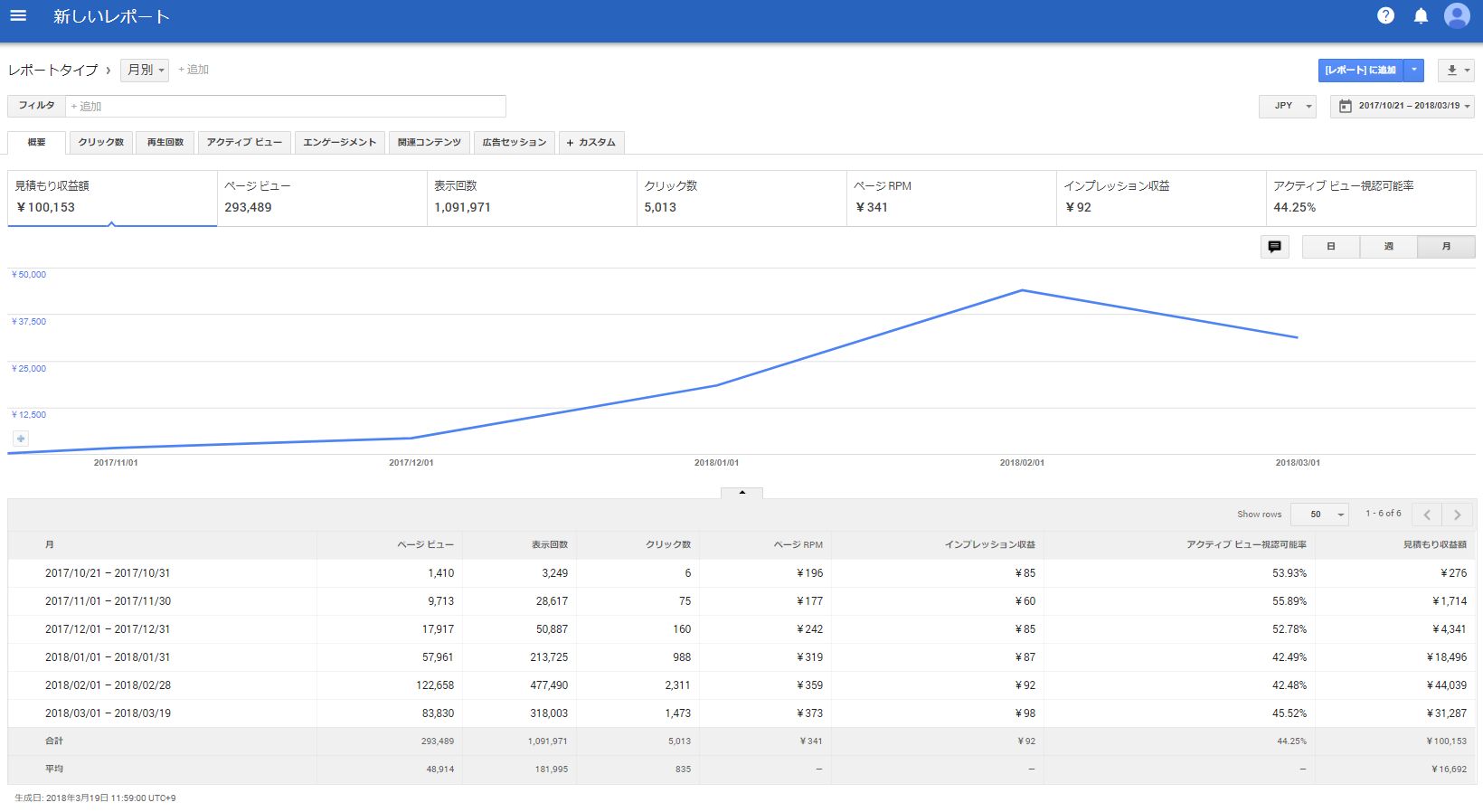The width and height of the screenshot is (1483, 812).
Task: Click the 122,658 page views cell
Action: (x=435, y=685)
